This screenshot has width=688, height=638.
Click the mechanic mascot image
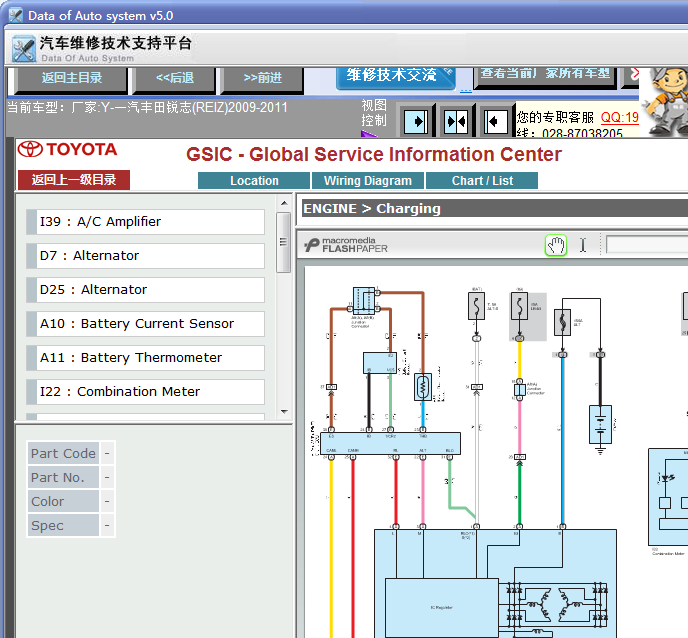[x=665, y=102]
